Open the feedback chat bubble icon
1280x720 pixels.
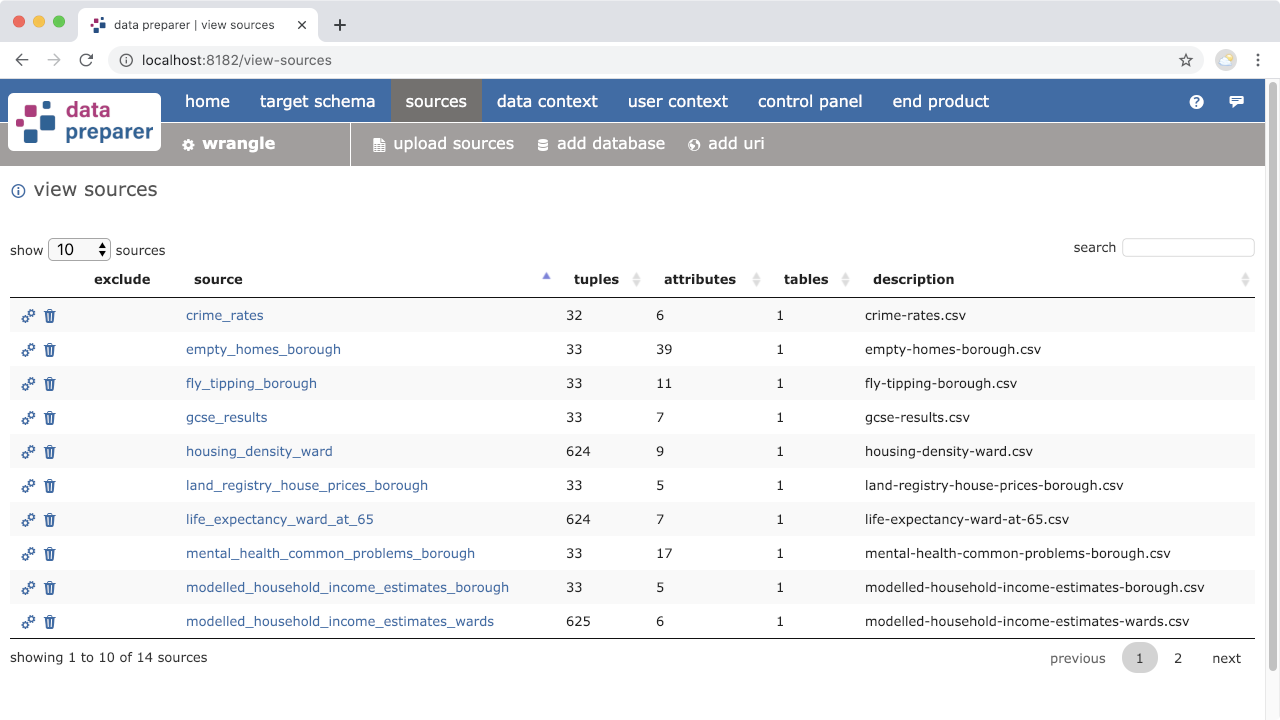coord(1237,102)
